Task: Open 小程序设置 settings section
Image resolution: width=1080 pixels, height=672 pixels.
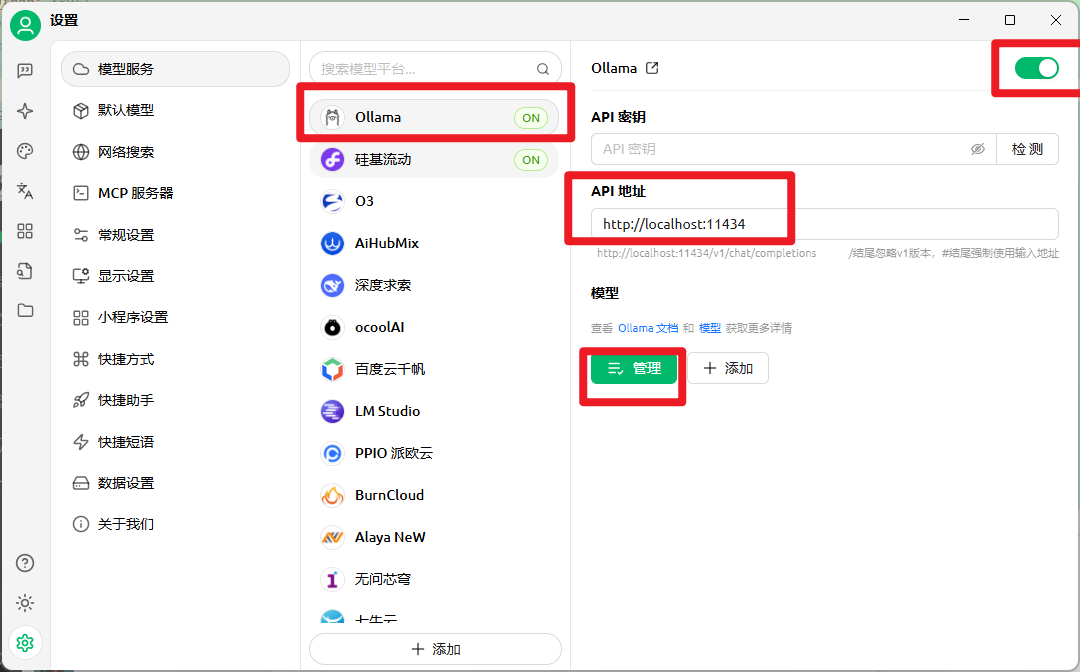Action: pos(176,317)
